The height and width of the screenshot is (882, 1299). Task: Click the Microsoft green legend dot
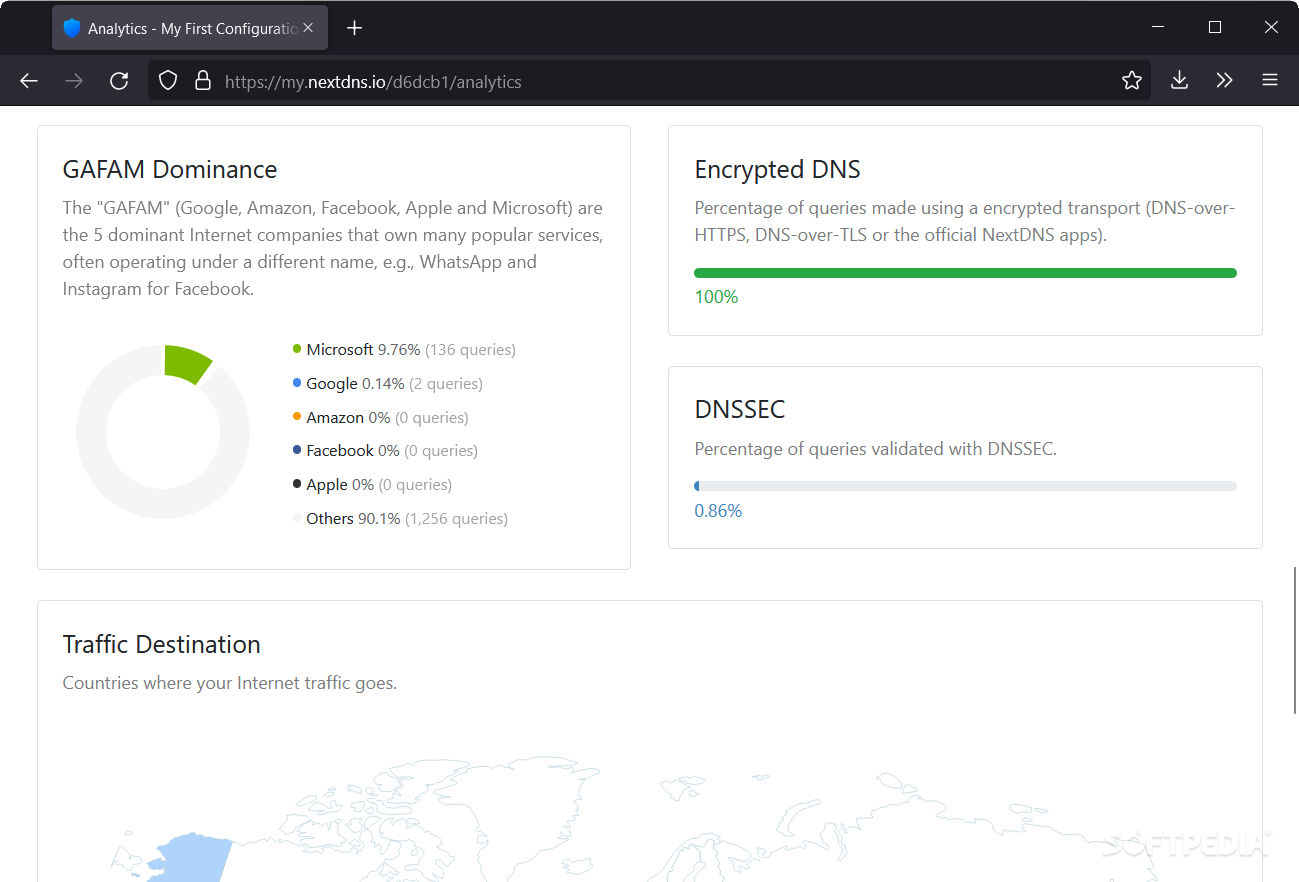coord(297,349)
